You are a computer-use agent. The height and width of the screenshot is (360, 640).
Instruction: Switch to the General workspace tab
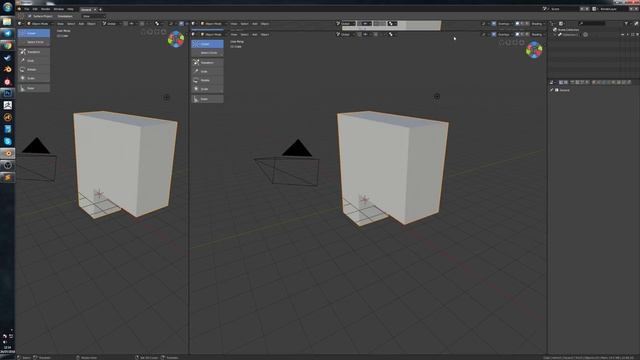click(x=86, y=9)
